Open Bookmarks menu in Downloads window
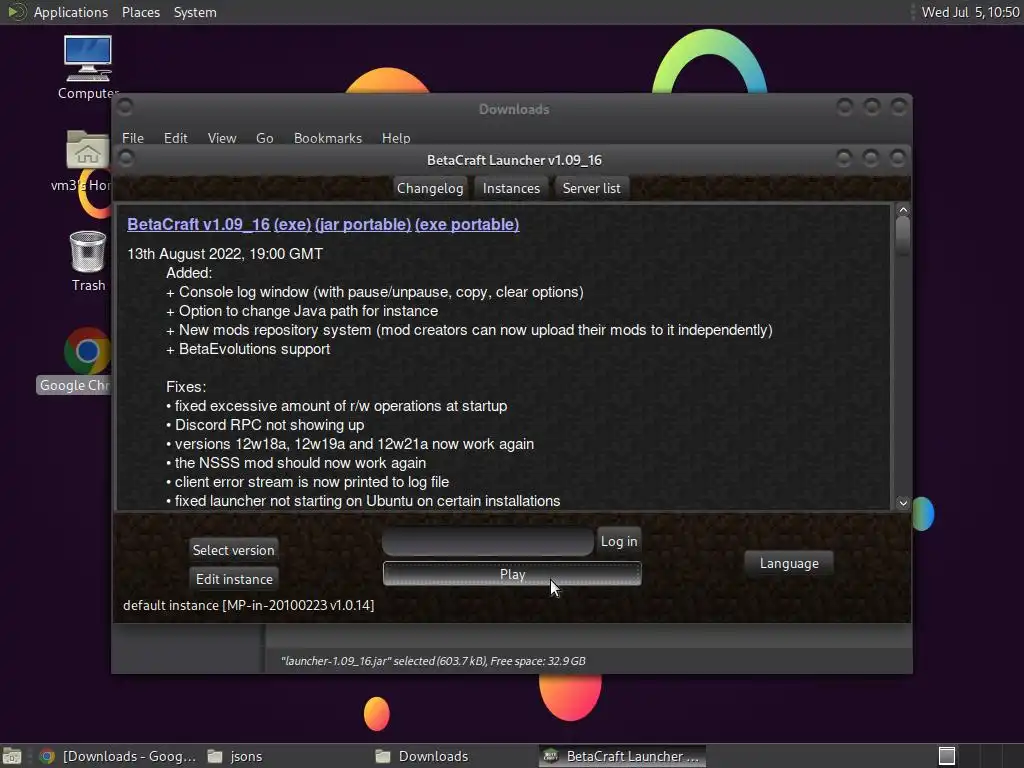Screen dimensions: 1024x768 pyautogui.click(x=328, y=138)
